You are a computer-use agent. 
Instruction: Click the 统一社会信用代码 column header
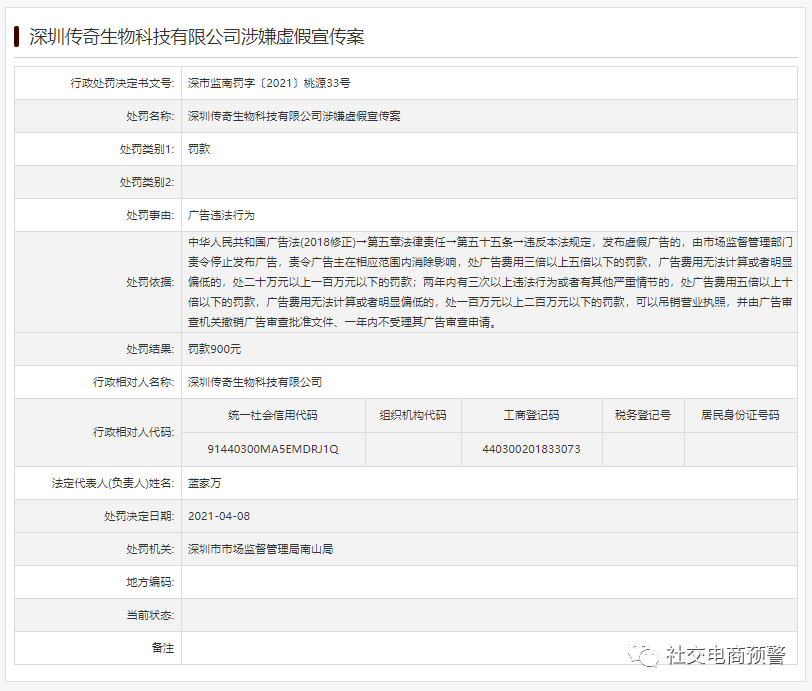click(273, 415)
